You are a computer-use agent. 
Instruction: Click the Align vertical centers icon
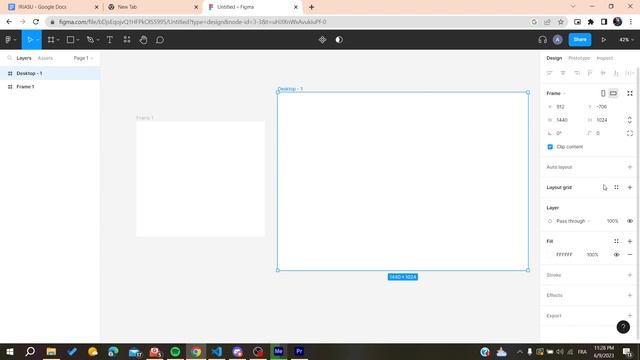coord(603,73)
